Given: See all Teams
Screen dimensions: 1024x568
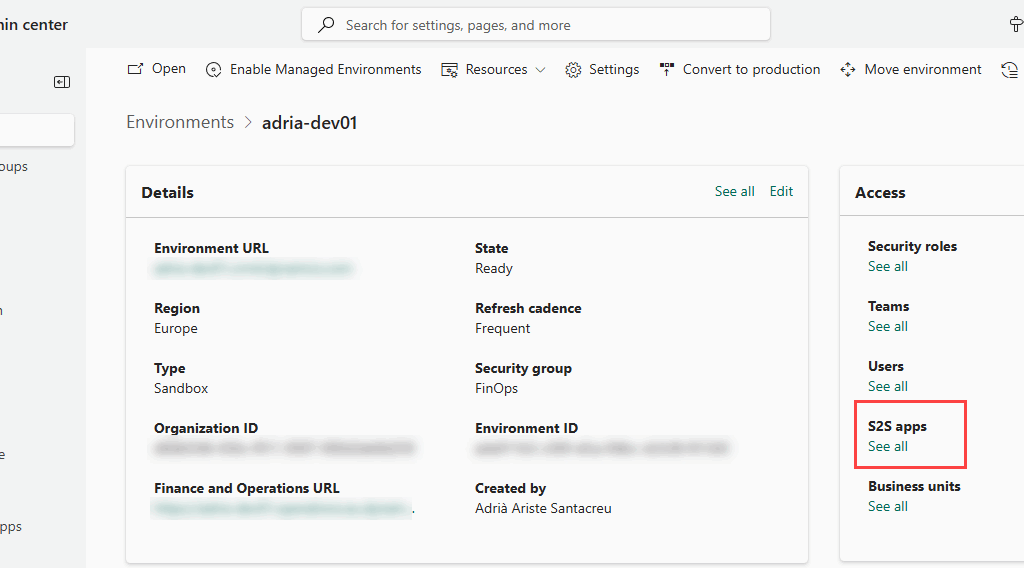Looking at the screenshot, I should tap(888, 326).
